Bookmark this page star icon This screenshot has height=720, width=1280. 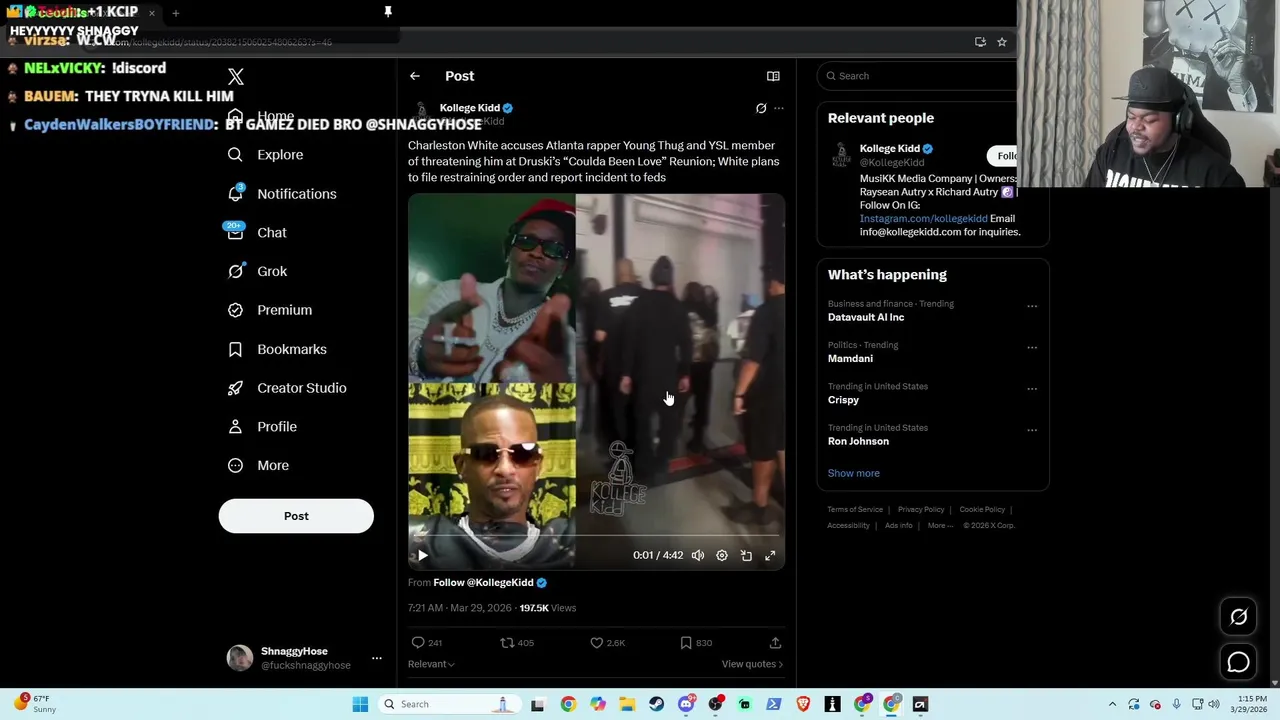coord(1001,42)
